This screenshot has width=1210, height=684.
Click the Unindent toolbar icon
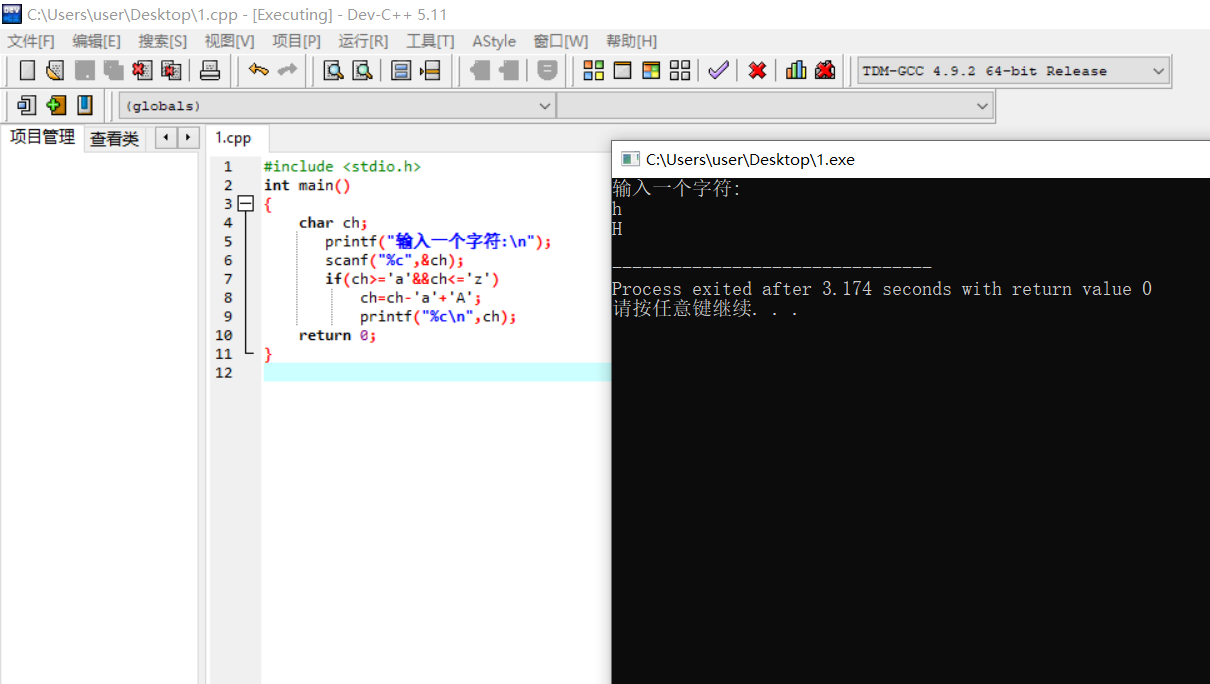click(x=509, y=71)
